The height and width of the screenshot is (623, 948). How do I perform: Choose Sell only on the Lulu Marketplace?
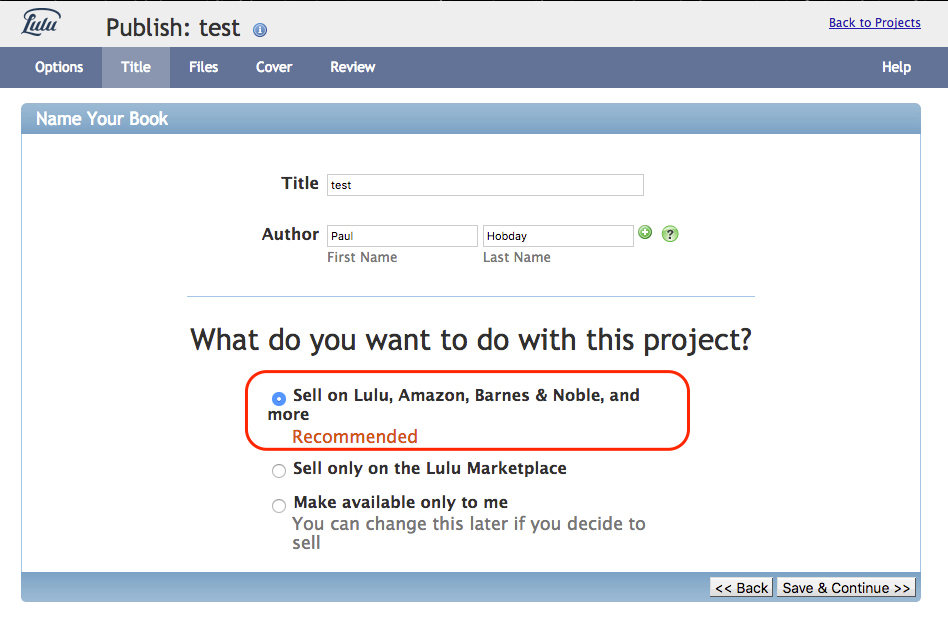point(279,471)
